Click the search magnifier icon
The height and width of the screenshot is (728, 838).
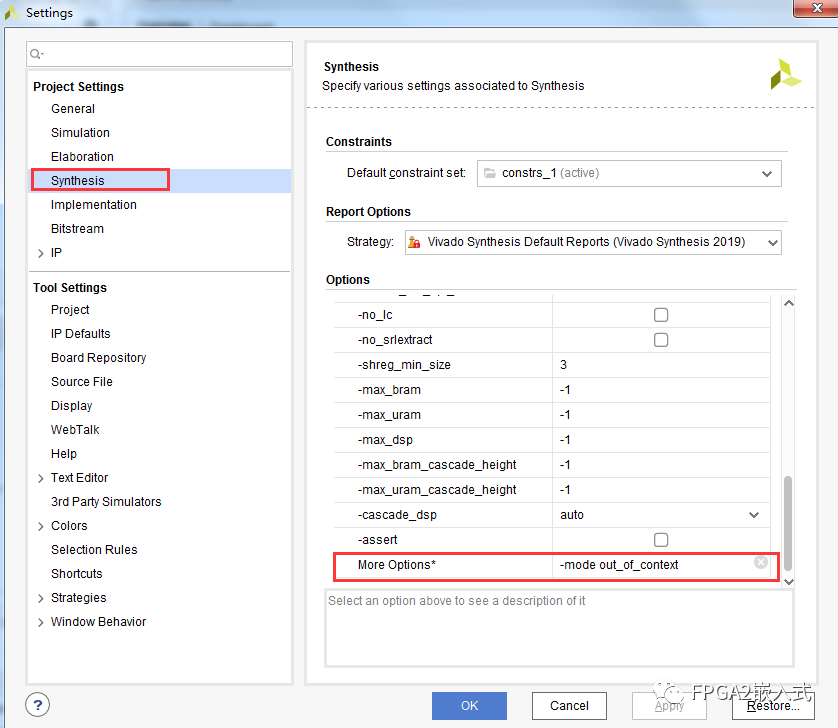click(x=36, y=54)
